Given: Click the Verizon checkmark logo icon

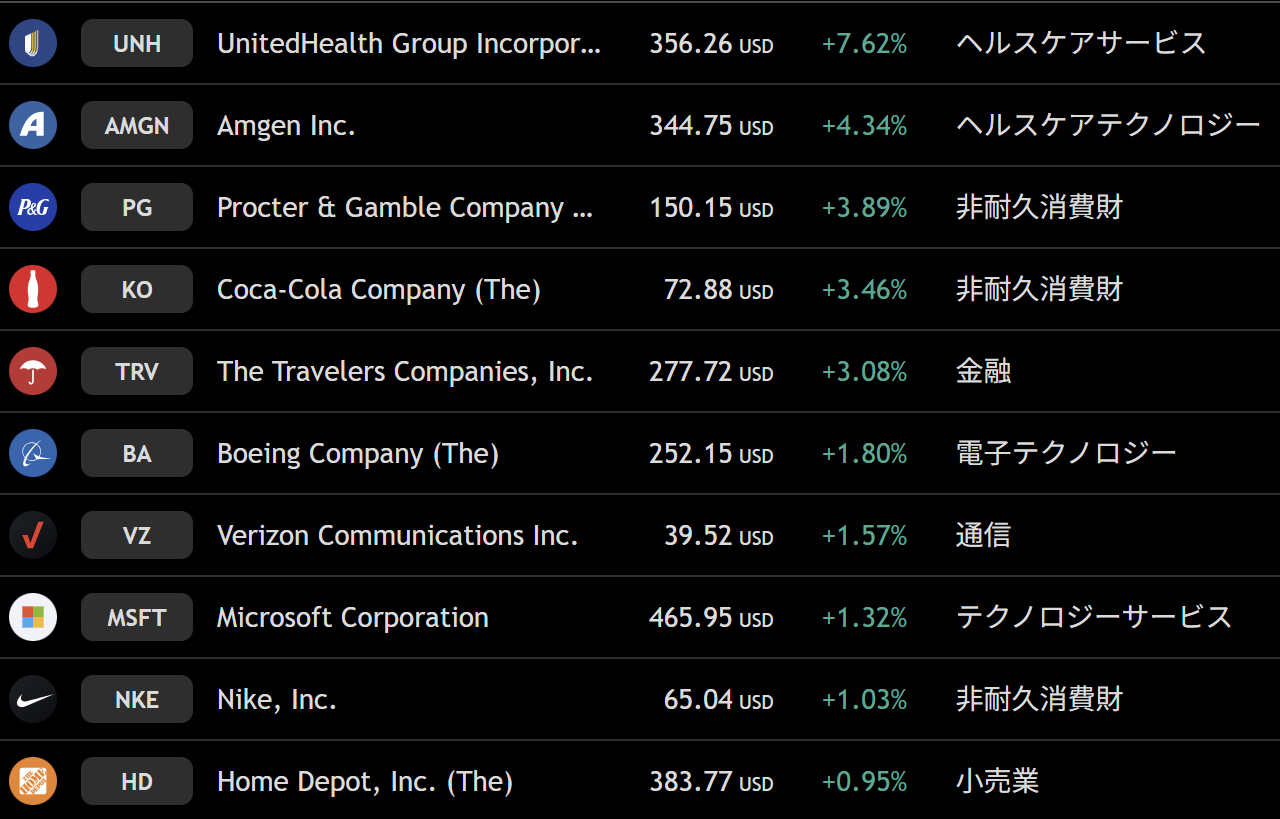Looking at the screenshot, I should point(33,535).
